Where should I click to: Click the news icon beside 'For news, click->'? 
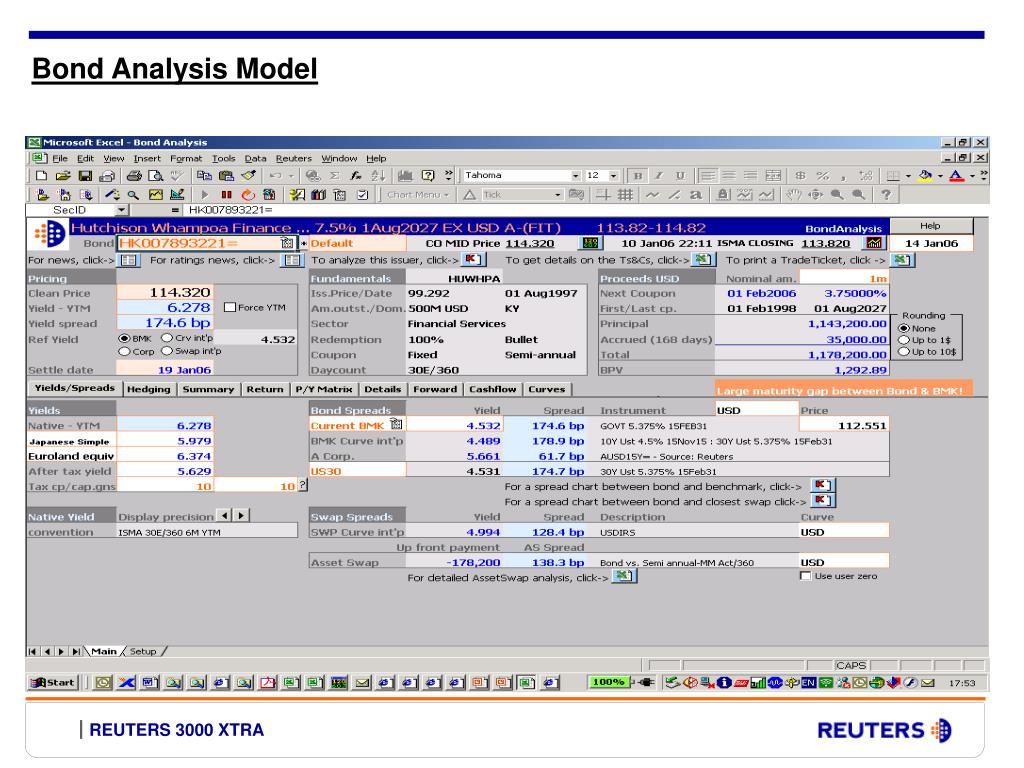[x=128, y=261]
